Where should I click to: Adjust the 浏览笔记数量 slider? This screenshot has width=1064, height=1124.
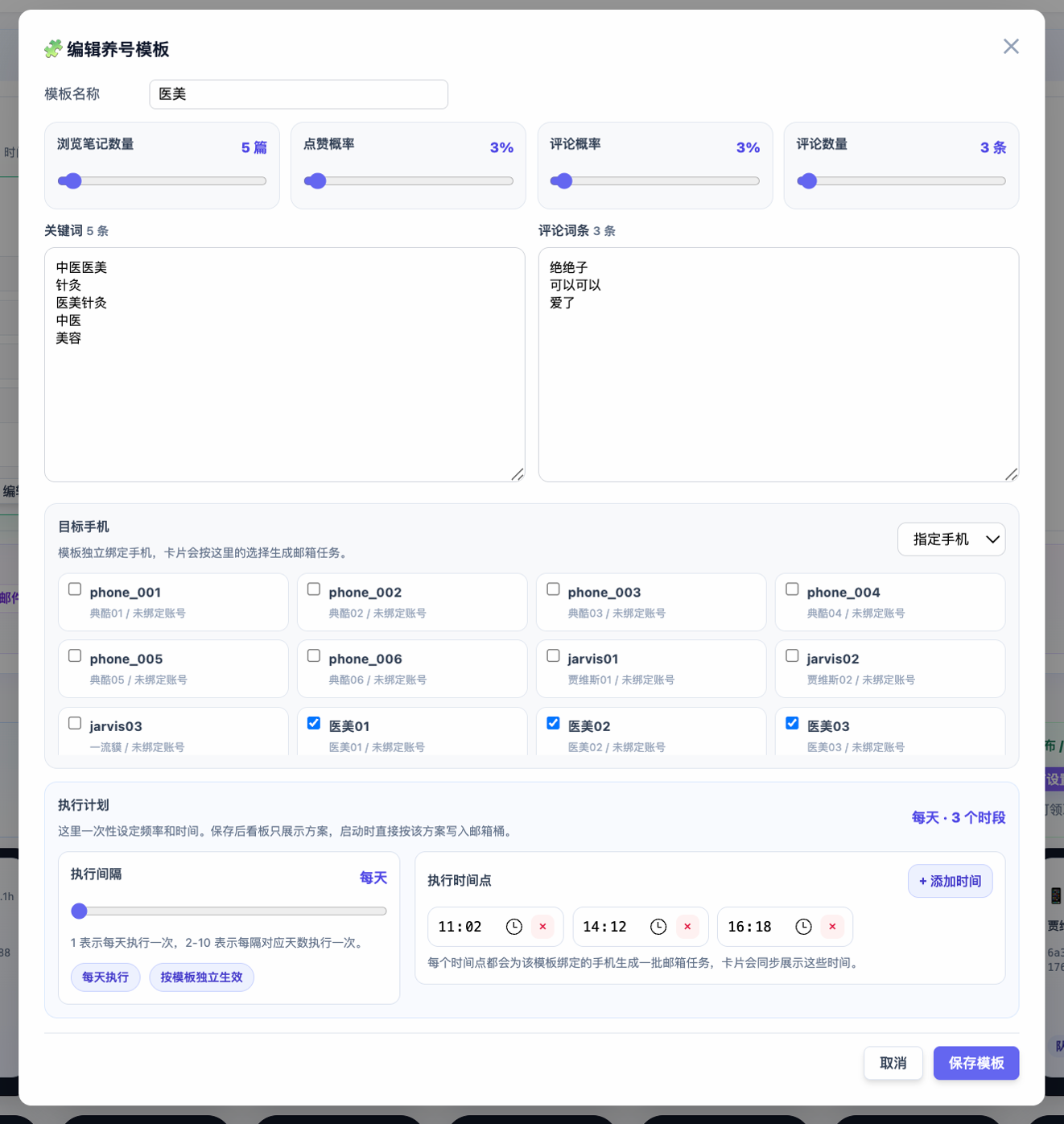[162, 181]
